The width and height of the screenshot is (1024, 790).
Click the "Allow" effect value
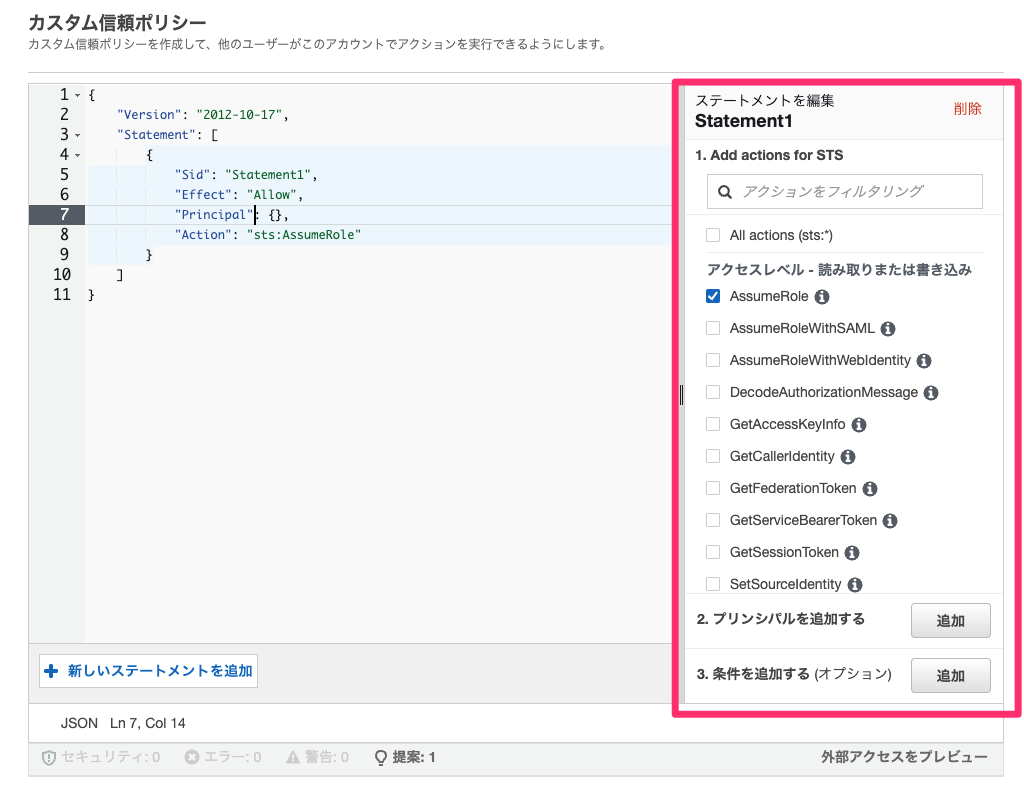(272, 195)
